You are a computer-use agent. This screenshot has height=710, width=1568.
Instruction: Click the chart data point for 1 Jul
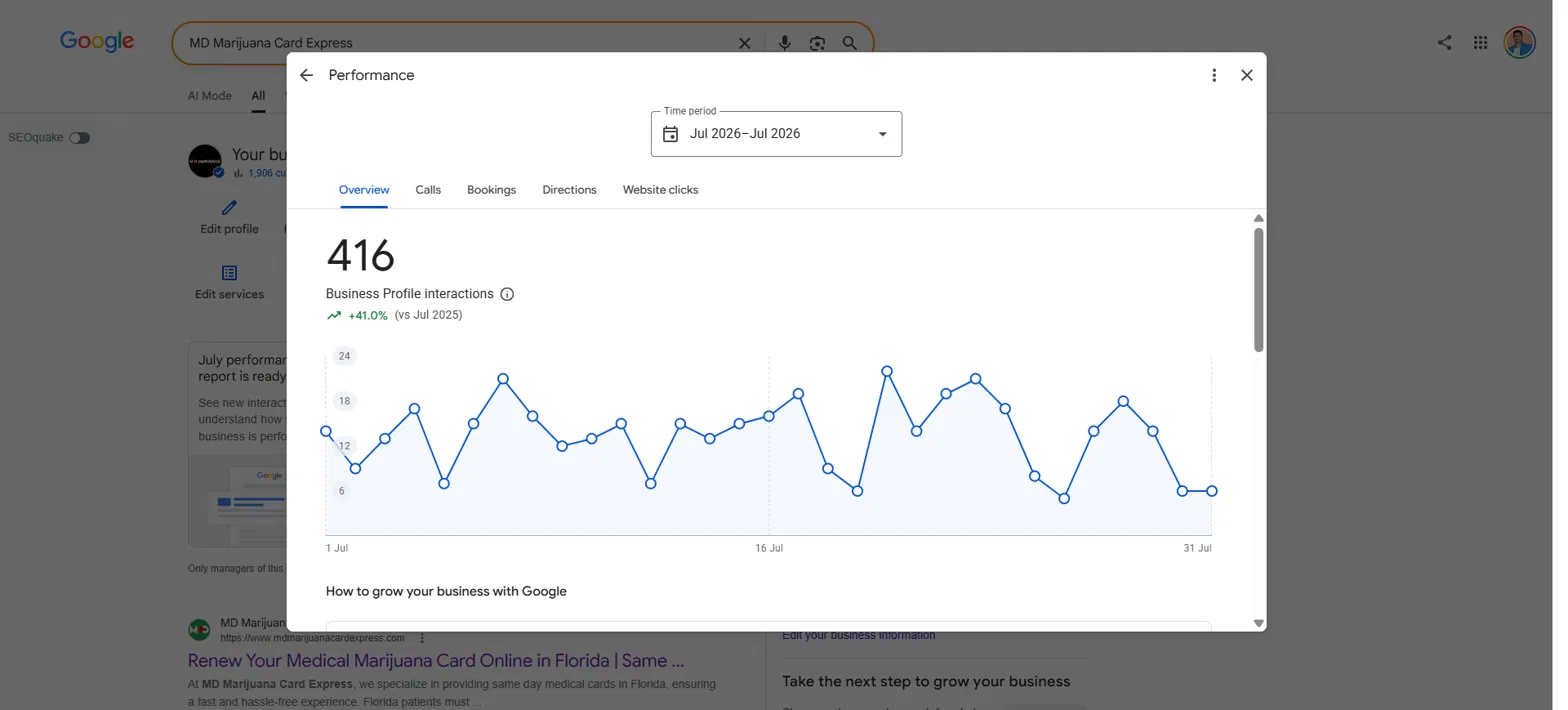[x=326, y=431]
